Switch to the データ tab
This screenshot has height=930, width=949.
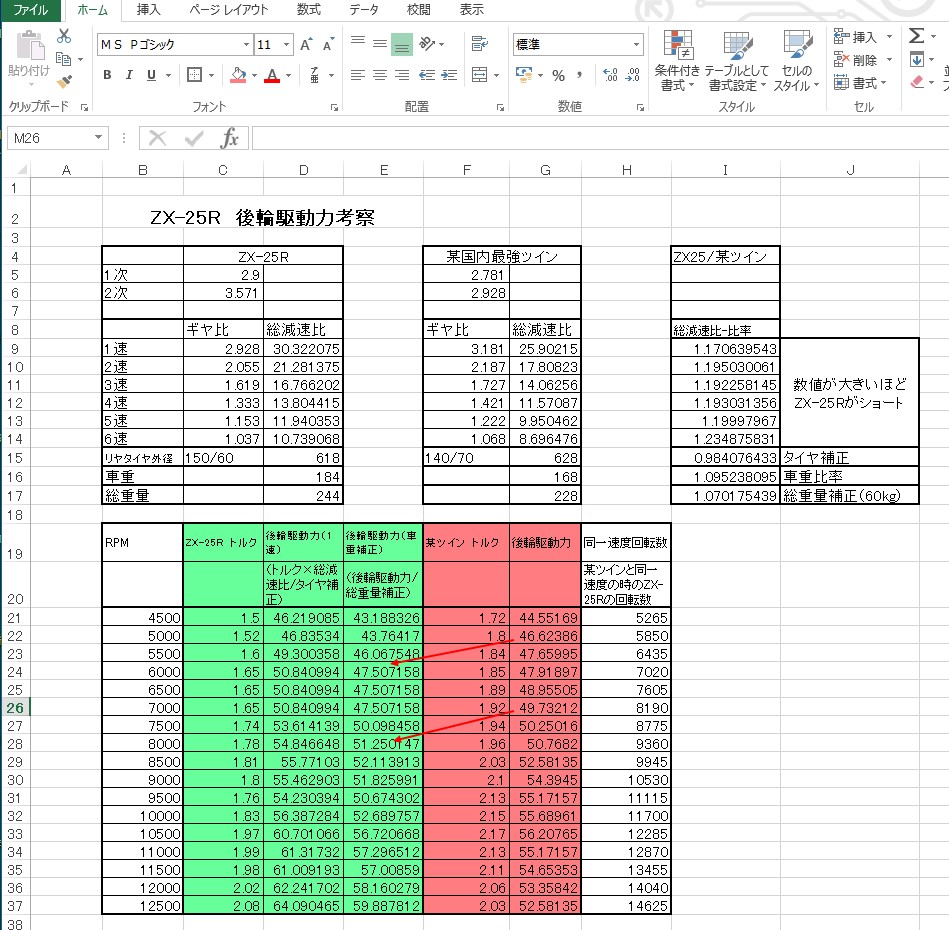click(364, 10)
